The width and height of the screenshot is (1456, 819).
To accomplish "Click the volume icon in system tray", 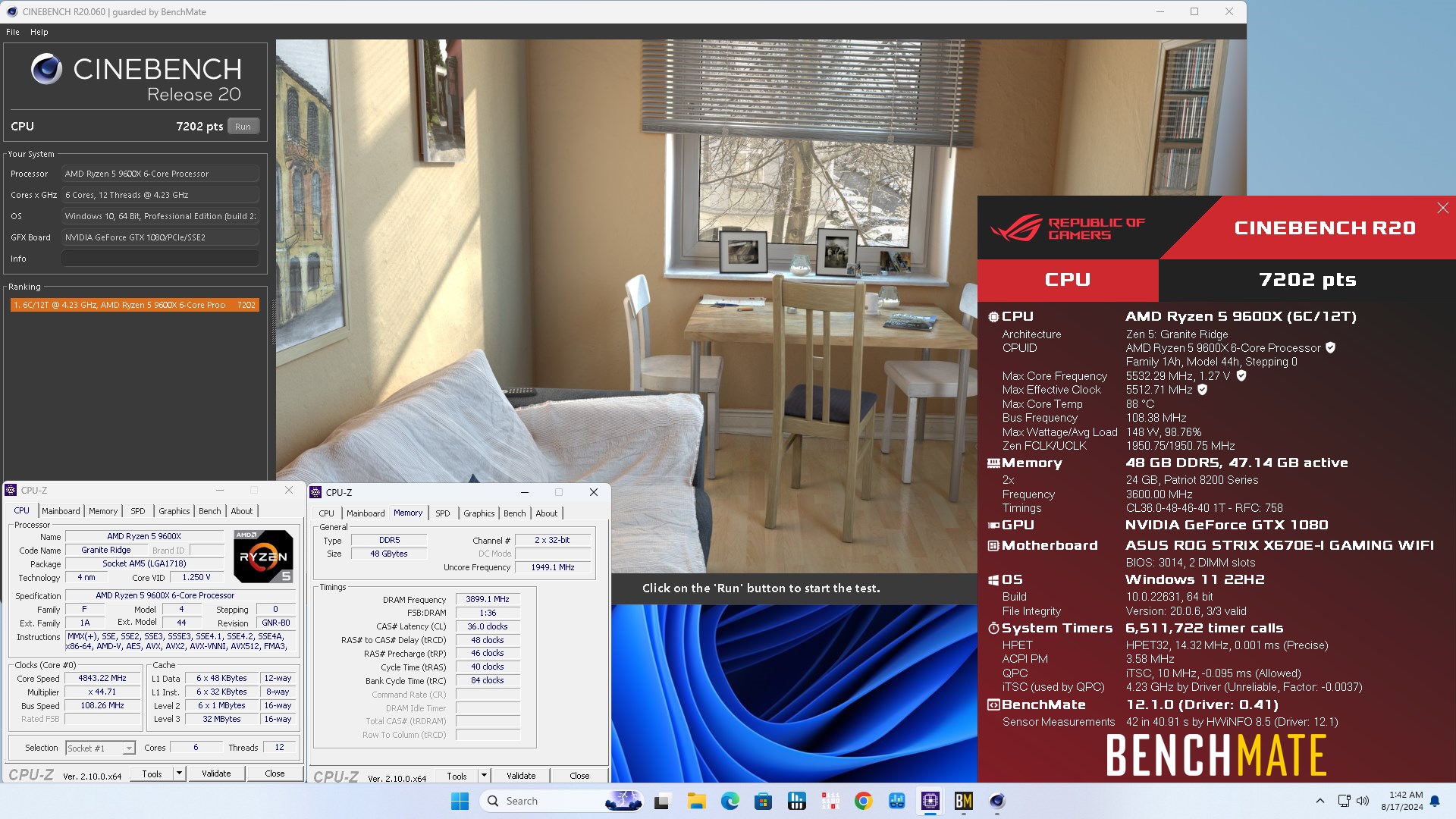I will (1363, 801).
